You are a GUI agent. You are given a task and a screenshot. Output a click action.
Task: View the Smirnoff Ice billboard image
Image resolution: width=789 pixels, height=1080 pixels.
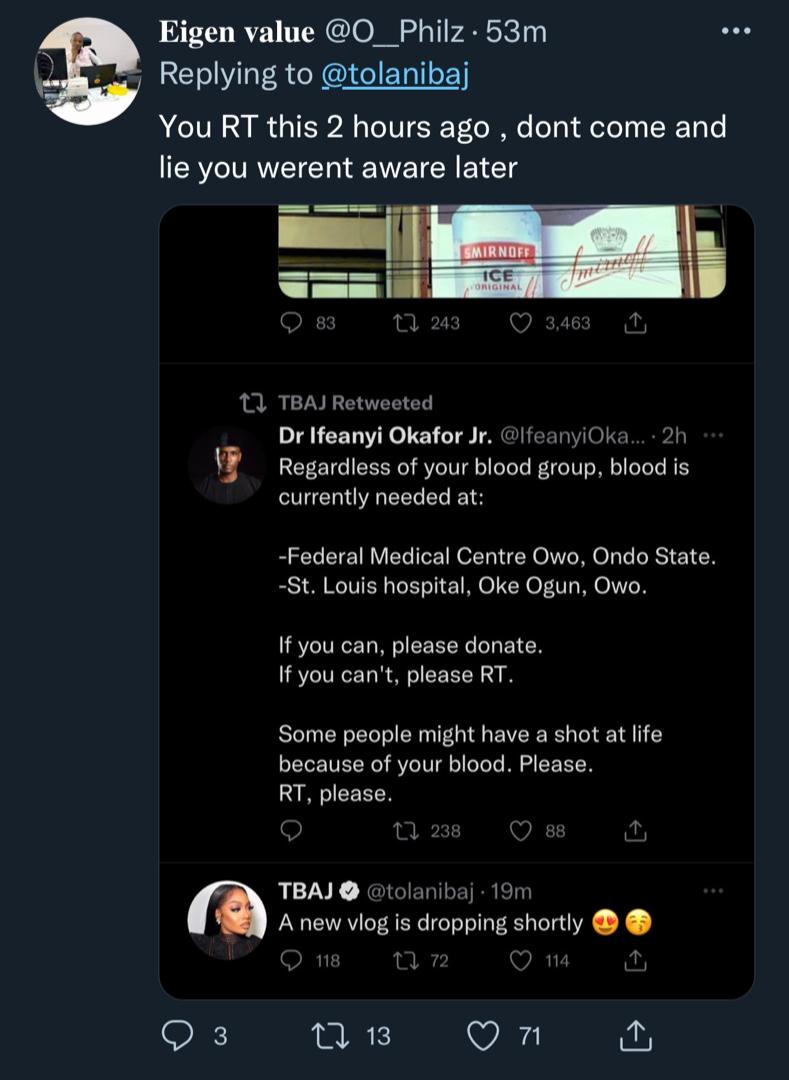point(501,251)
